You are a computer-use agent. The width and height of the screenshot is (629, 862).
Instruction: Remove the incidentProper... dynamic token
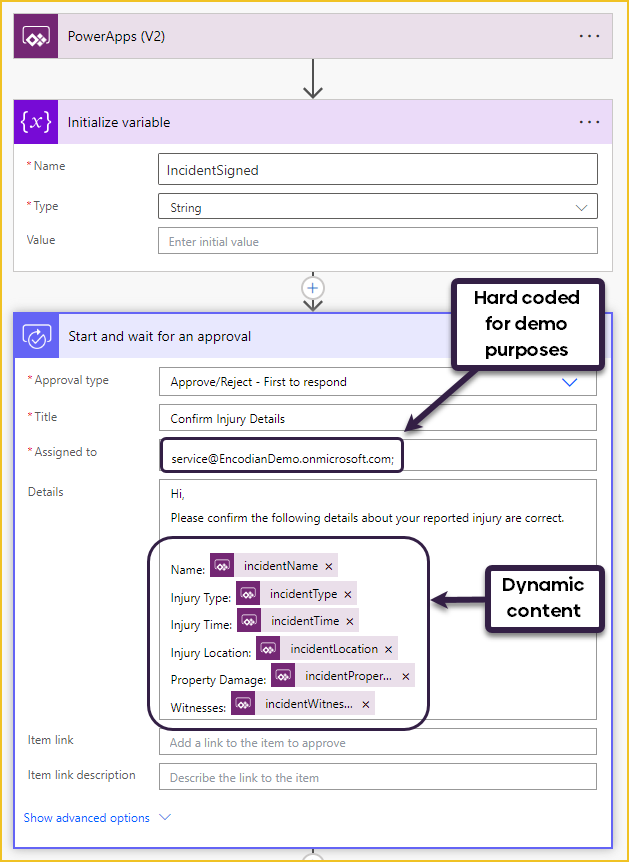coord(406,677)
